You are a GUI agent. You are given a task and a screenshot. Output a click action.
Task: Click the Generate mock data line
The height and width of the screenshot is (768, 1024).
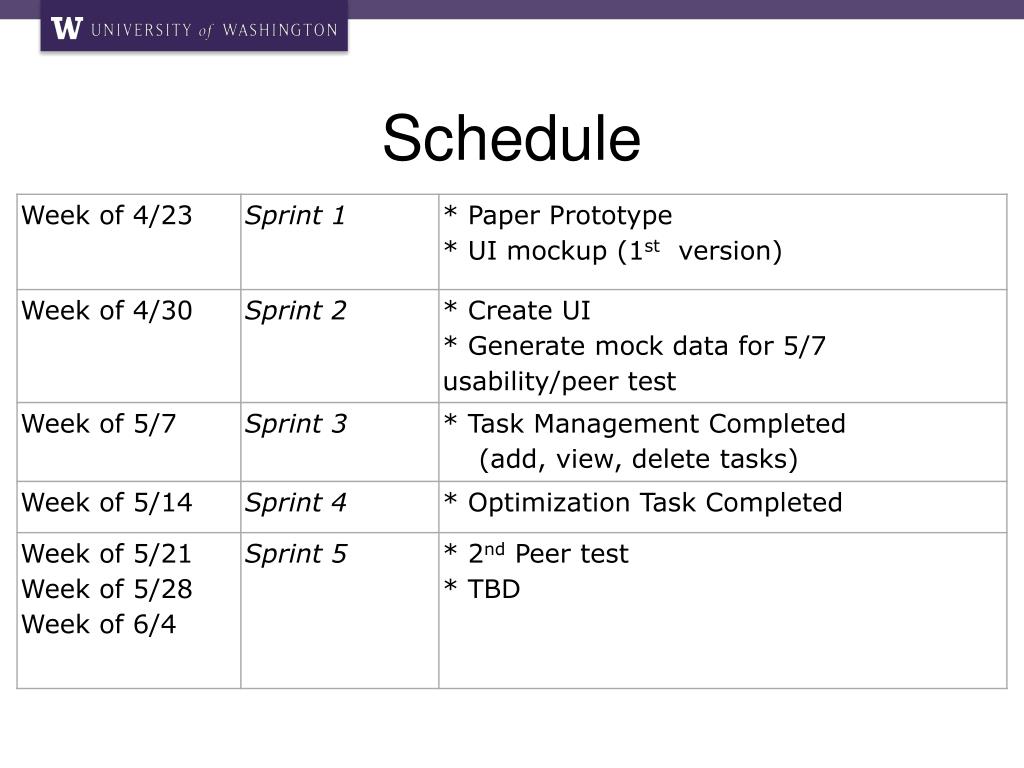click(635, 346)
